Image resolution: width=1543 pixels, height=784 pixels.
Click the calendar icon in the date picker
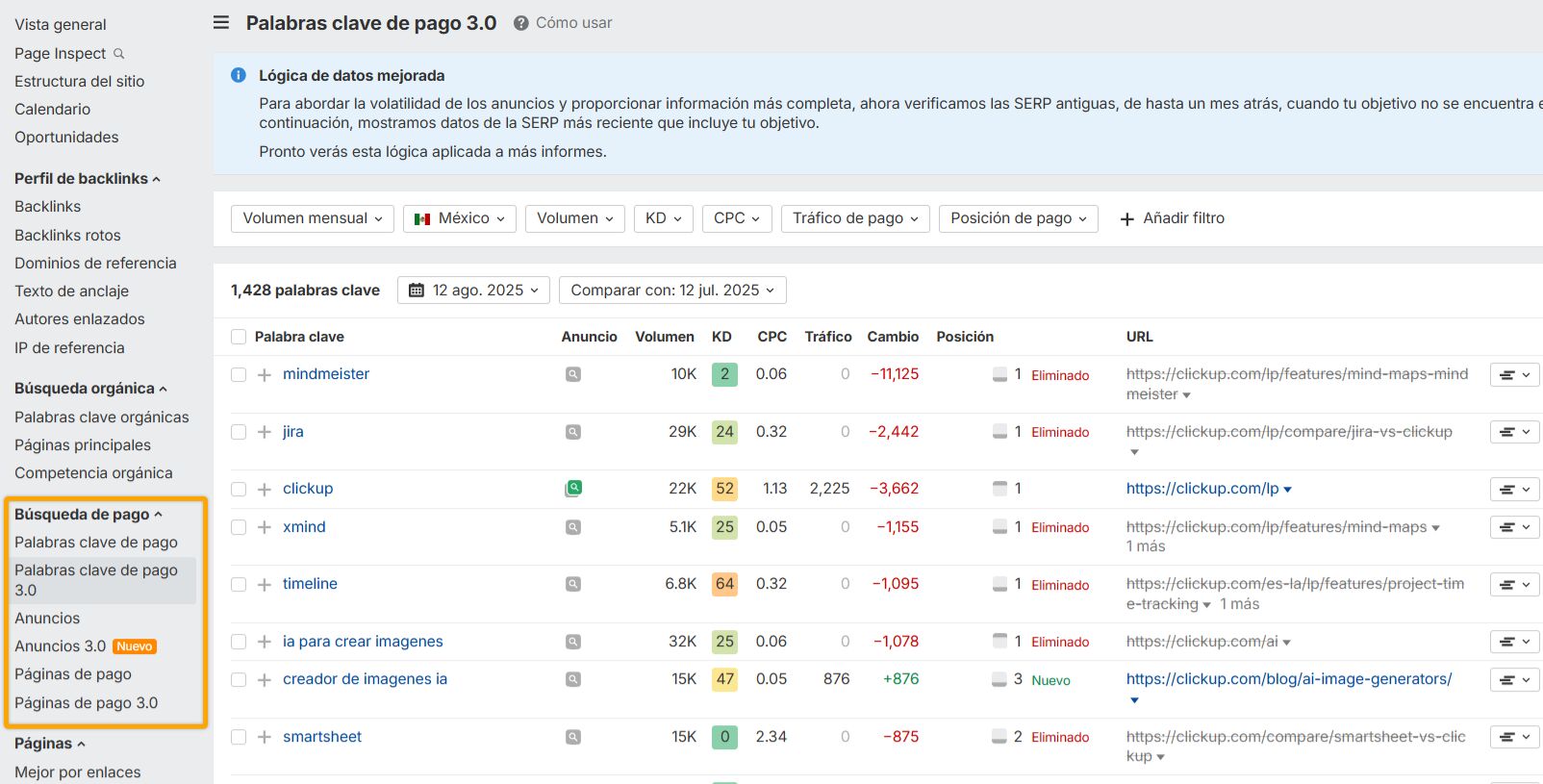(x=417, y=291)
